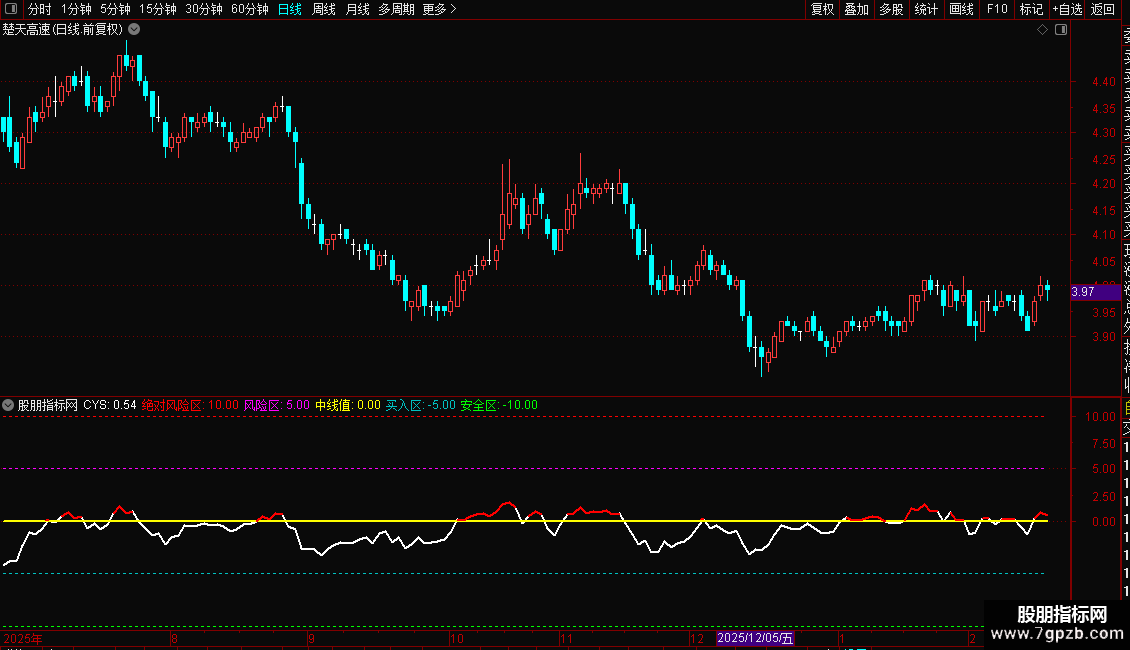
Task: Click the 返回 back button
Action: pos(1103,9)
